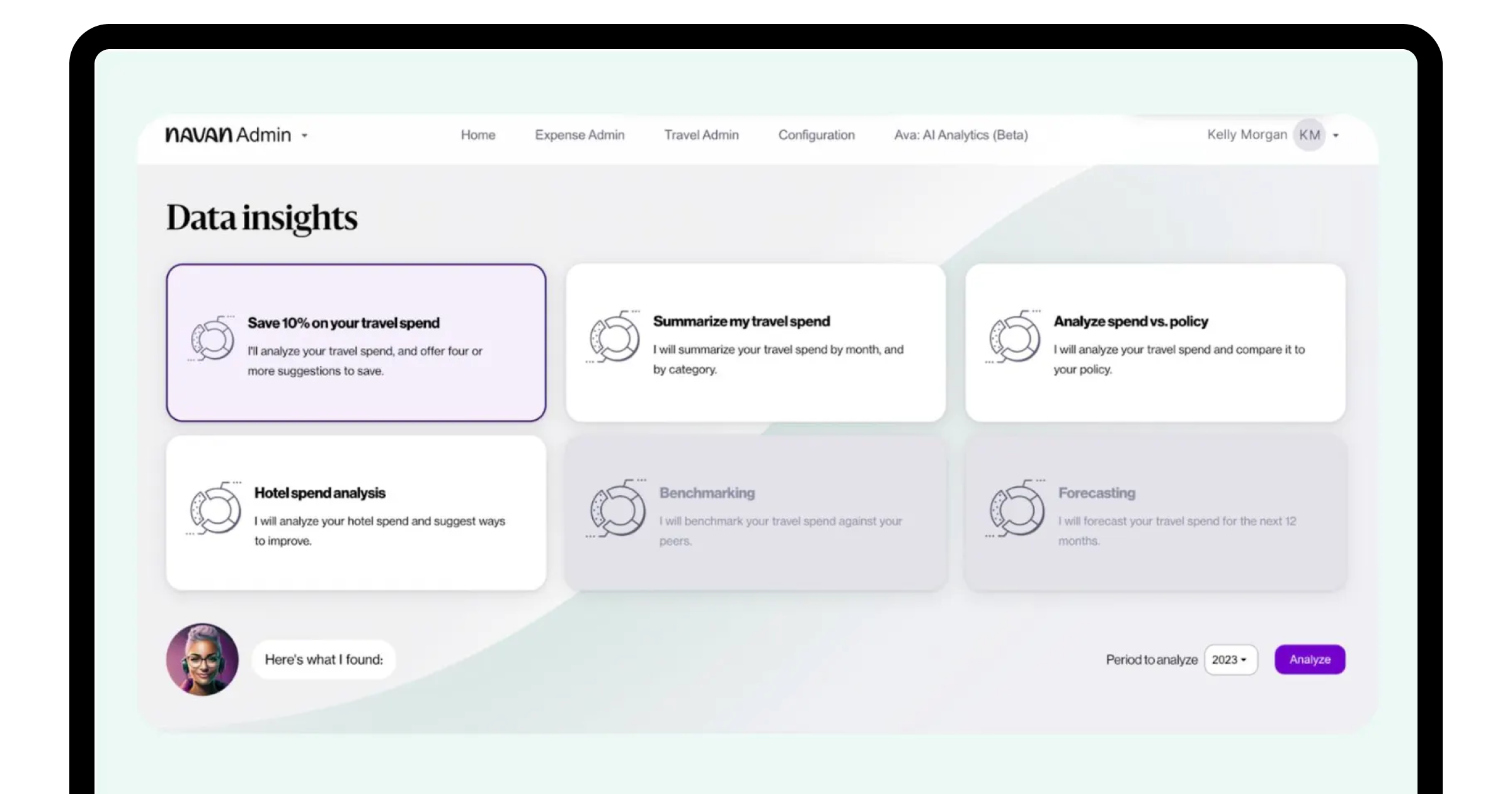Click the donut chart icon on Save 10% card
Image resolution: width=1512 pixels, height=794 pixels.
(x=212, y=338)
